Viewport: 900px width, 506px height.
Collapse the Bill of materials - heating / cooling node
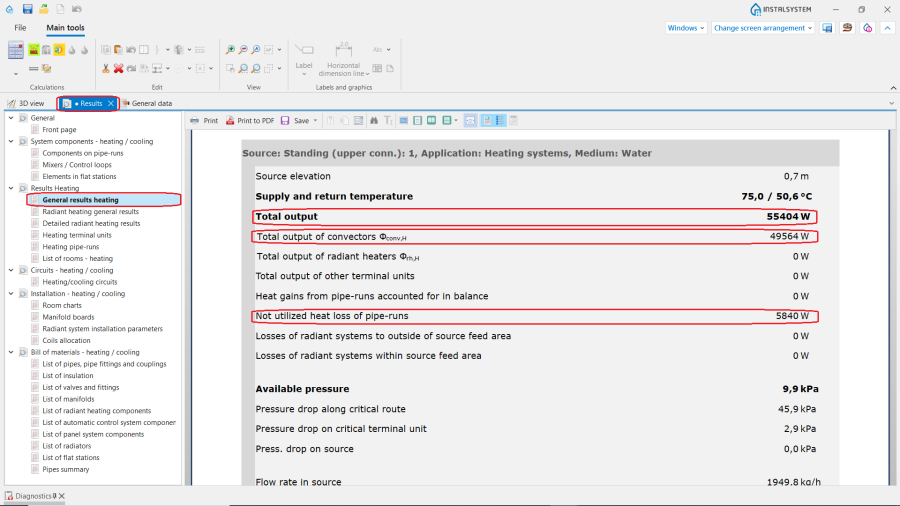tap(11, 352)
